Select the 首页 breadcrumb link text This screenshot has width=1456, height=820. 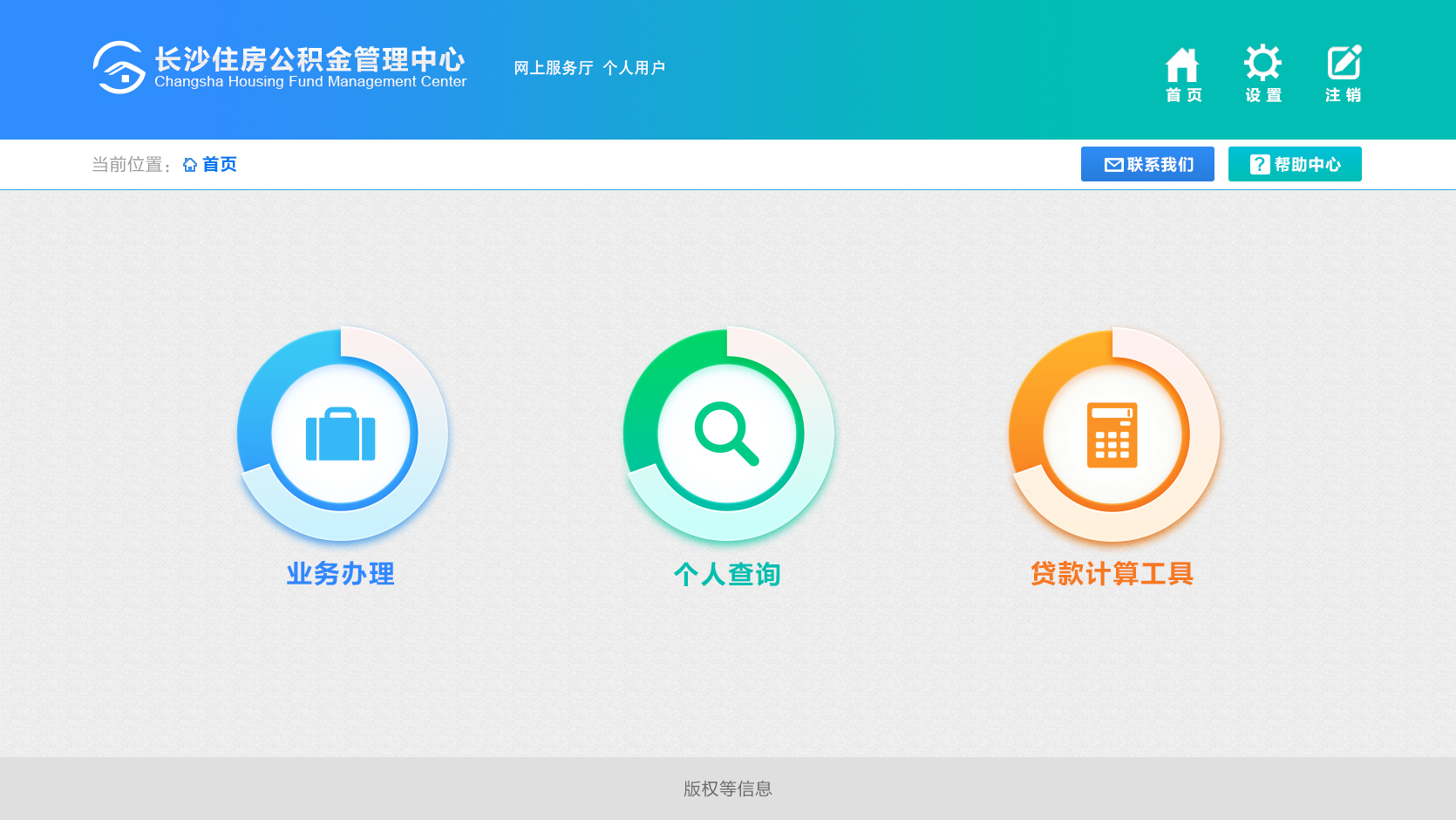click(x=220, y=165)
